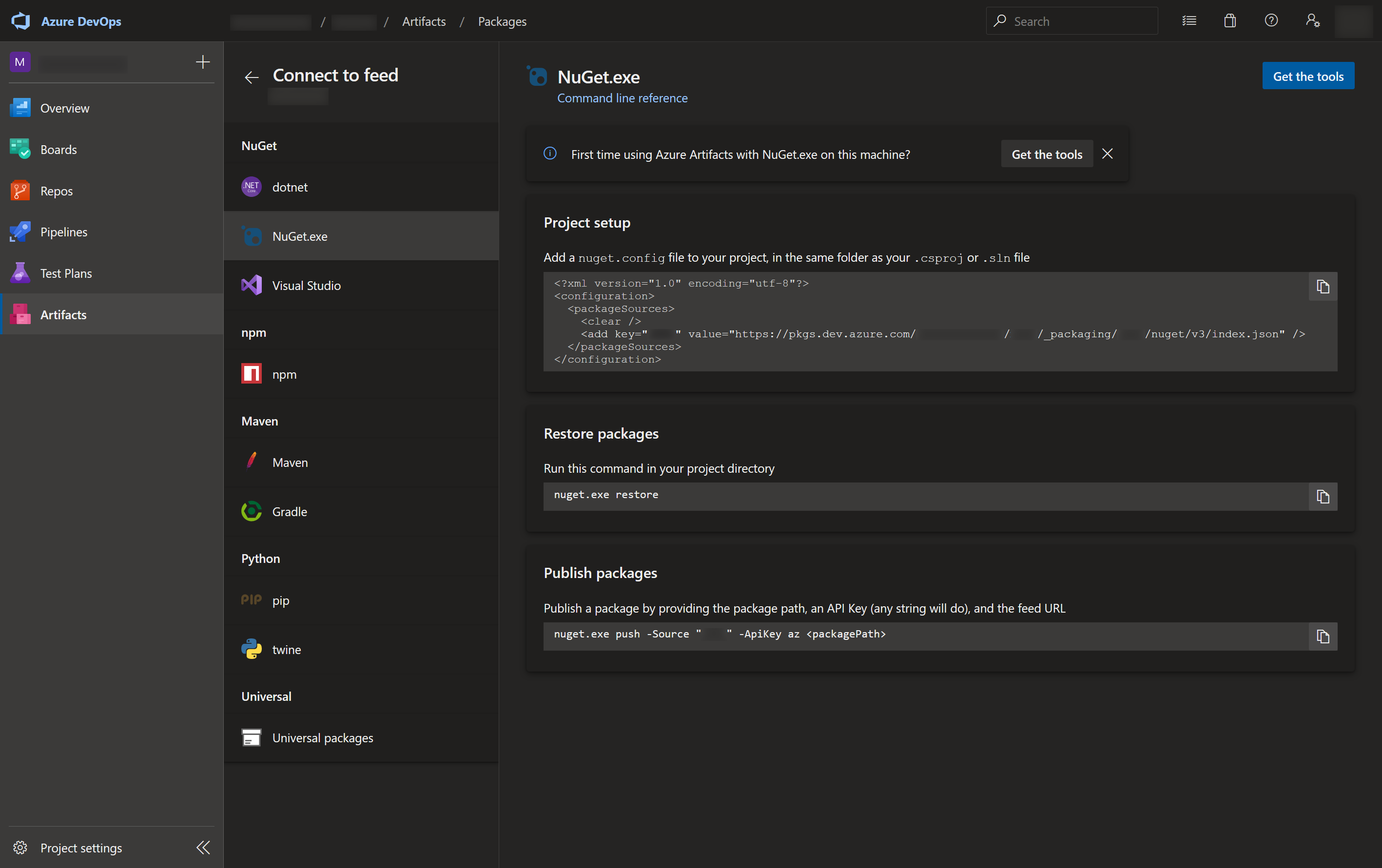Select Universal packages option

361,738
